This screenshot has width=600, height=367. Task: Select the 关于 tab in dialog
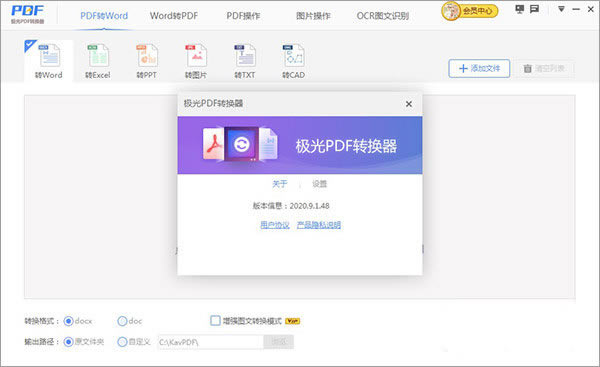pos(279,184)
